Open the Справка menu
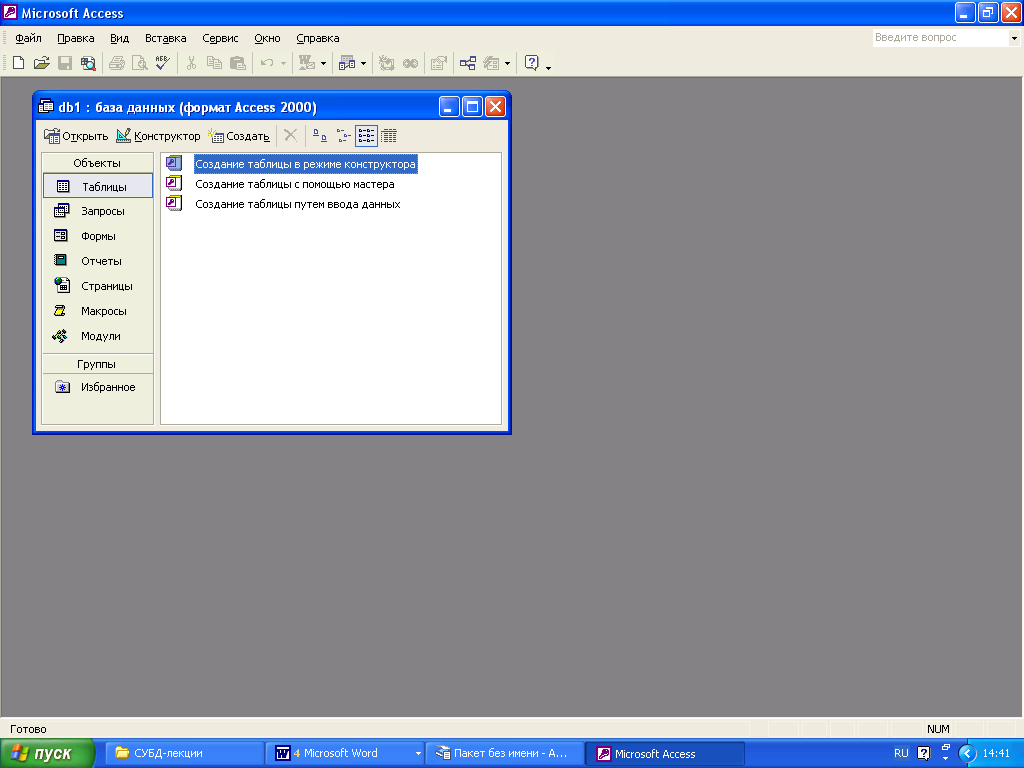Viewport: 1024px width, 768px height. (x=317, y=38)
